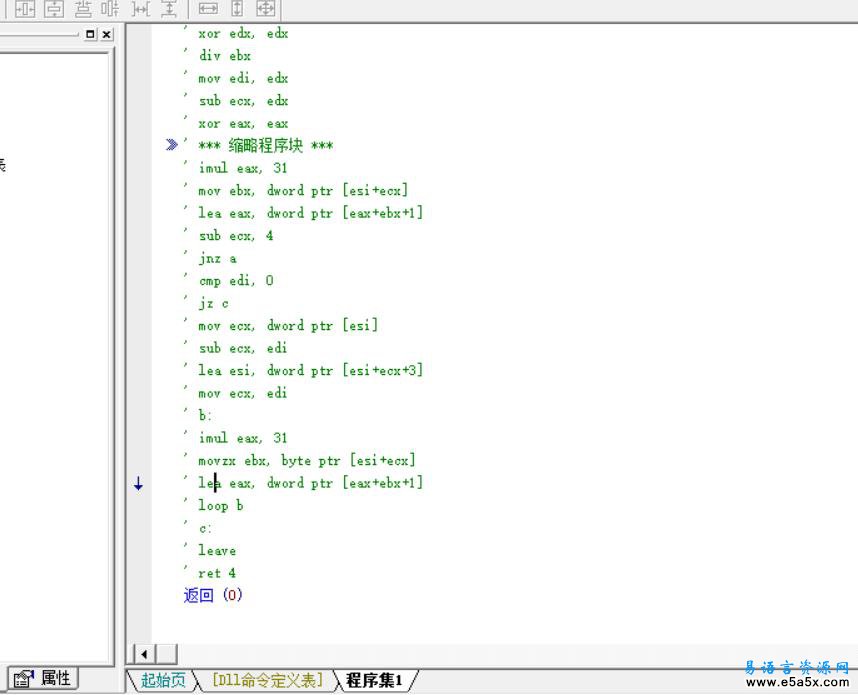
Task: Select the 程序集1 tab
Action: (x=374, y=680)
